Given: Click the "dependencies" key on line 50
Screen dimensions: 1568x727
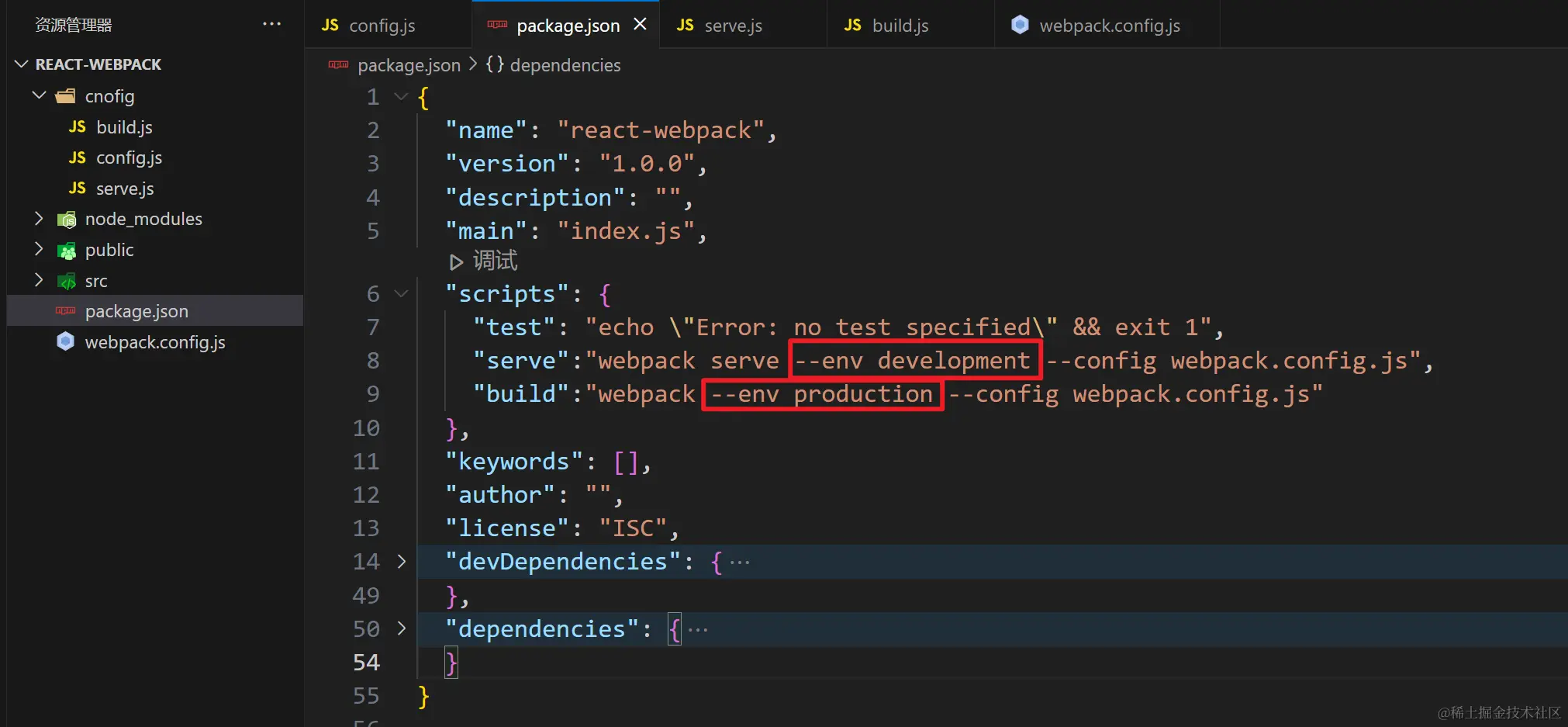Looking at the screenshot, I should (542, 629).
